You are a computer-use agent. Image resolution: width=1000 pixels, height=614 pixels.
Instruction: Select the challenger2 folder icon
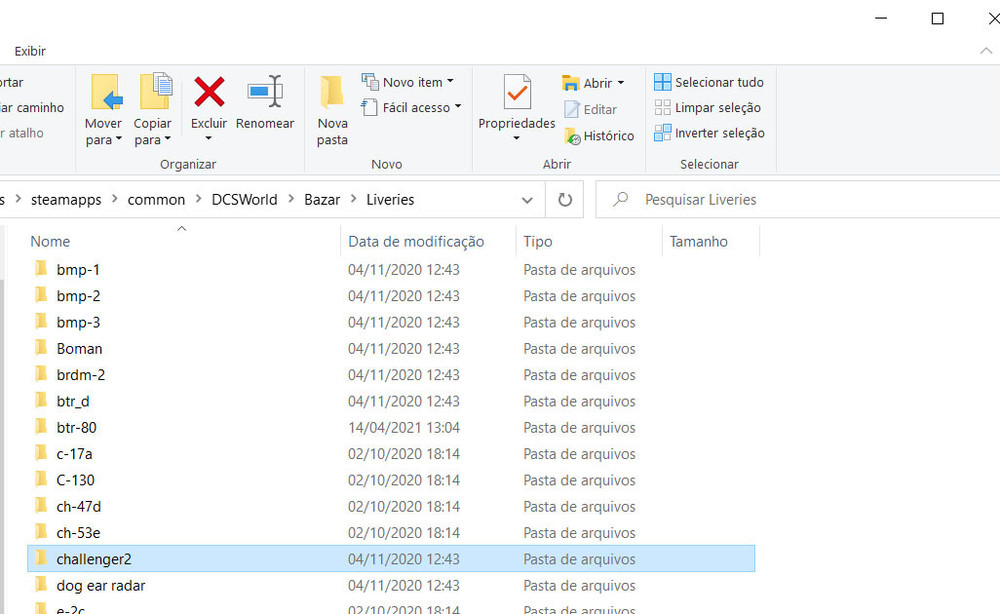click(41, 558)
